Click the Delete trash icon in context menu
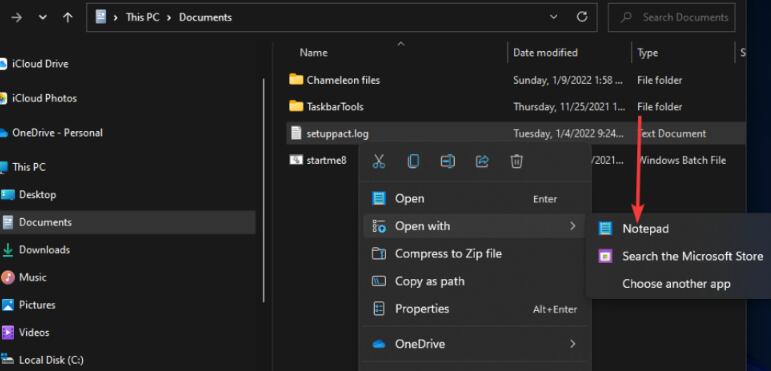This screenshot has width=771, height=371. (x=516, y=161)
